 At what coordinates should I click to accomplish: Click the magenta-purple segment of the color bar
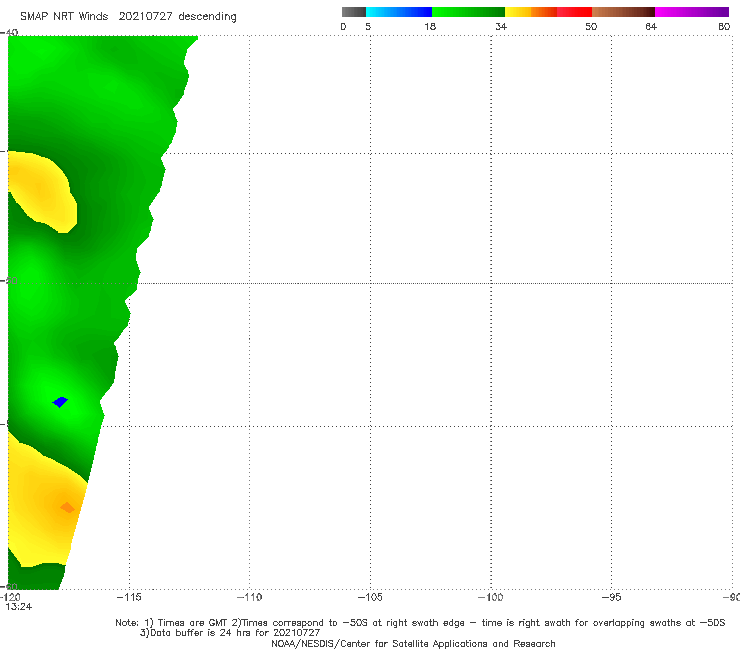[x=692, y=12]
